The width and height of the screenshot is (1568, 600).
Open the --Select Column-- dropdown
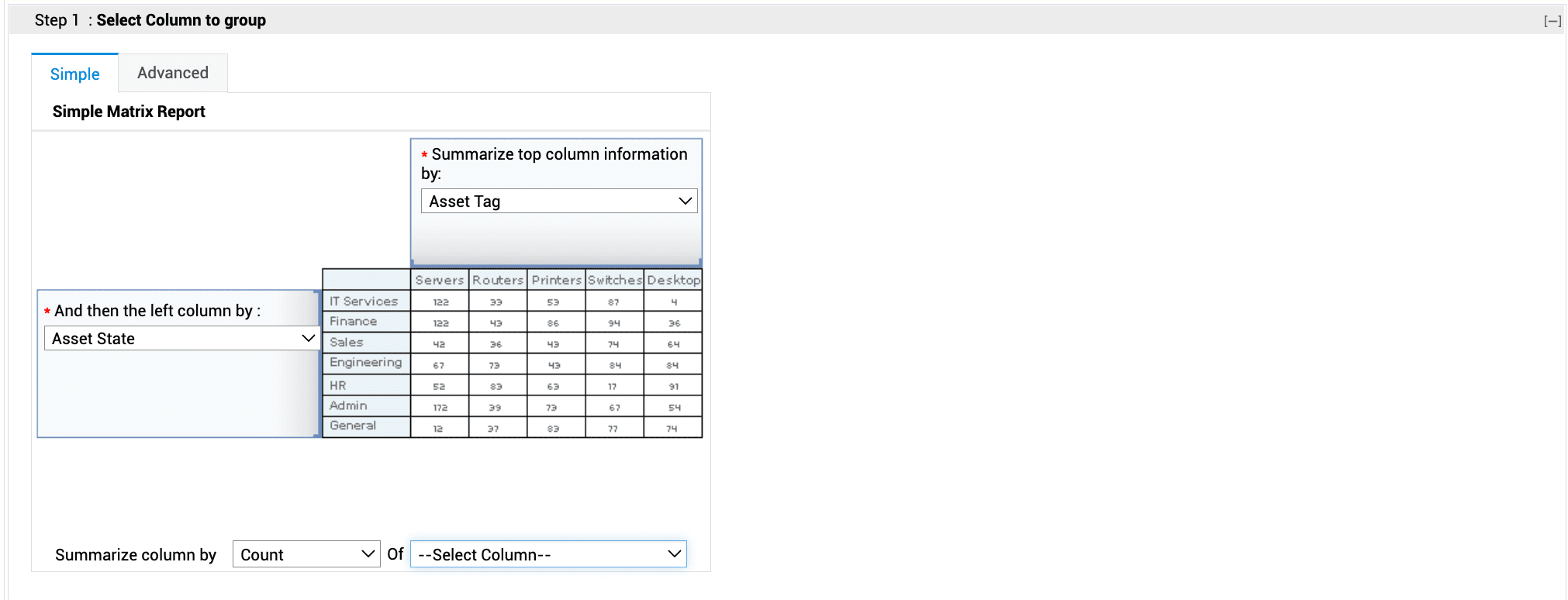pos(548,554)
